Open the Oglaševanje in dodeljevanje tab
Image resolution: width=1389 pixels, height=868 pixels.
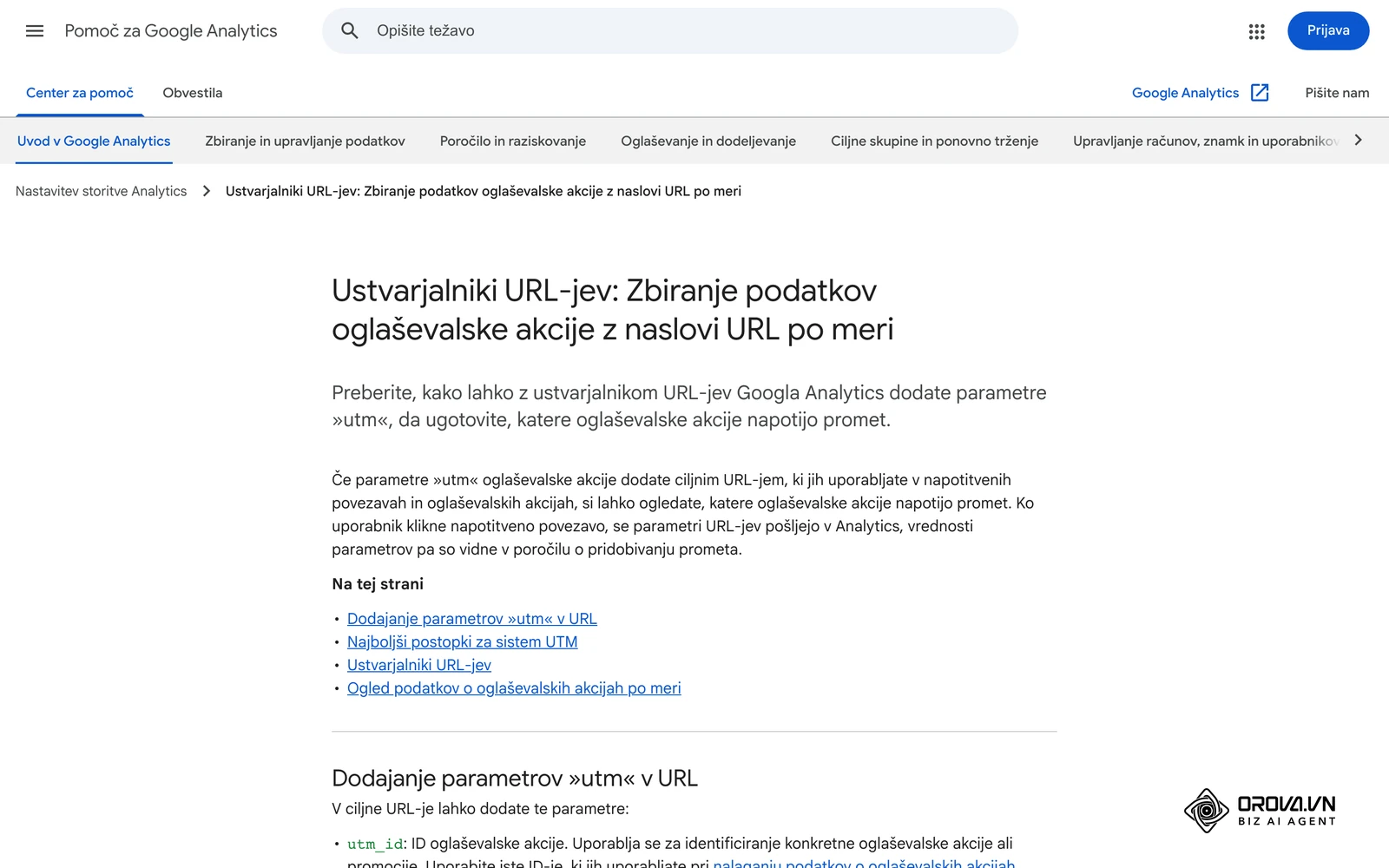708,141
